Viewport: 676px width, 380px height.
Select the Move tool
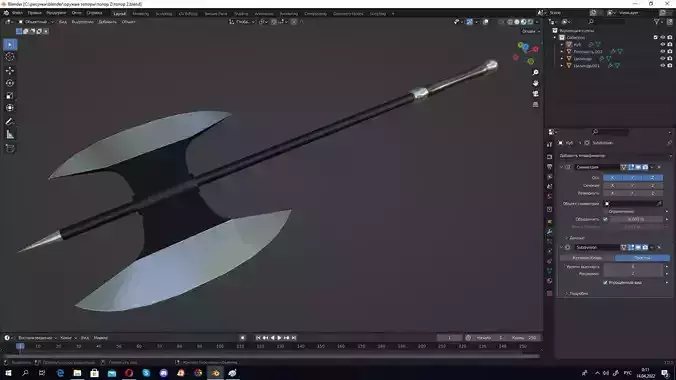pyautogui.click(x=10, y=70)
